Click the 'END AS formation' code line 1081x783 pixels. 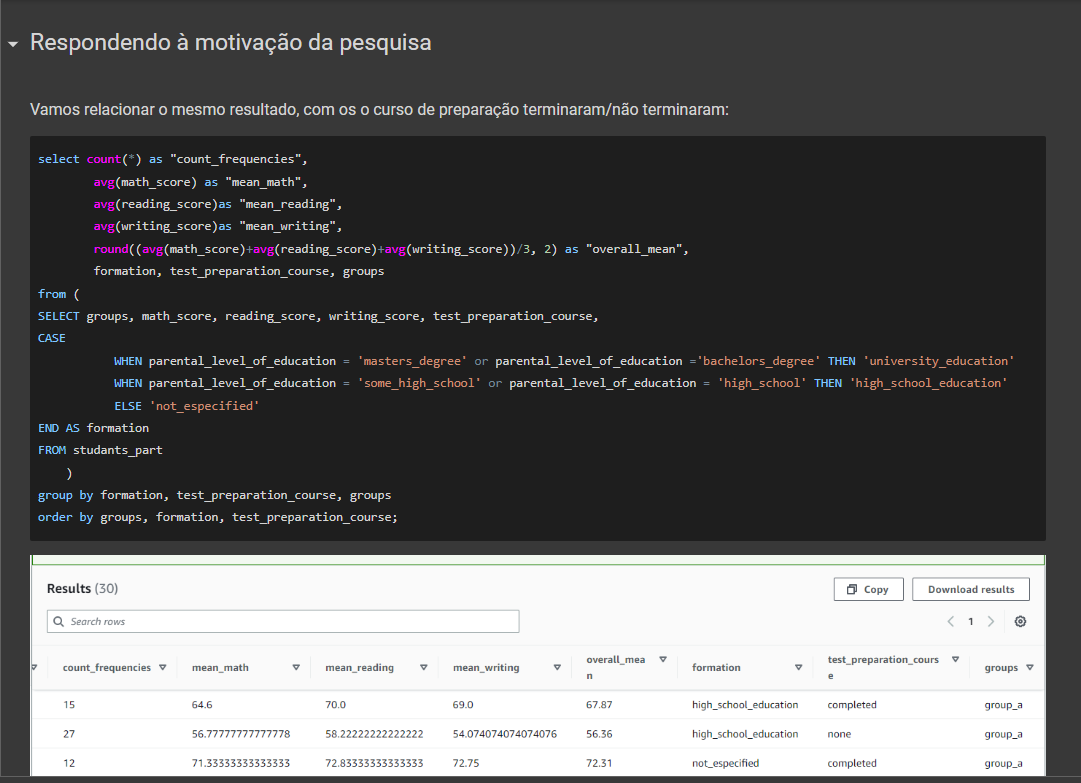coord(94,428)
